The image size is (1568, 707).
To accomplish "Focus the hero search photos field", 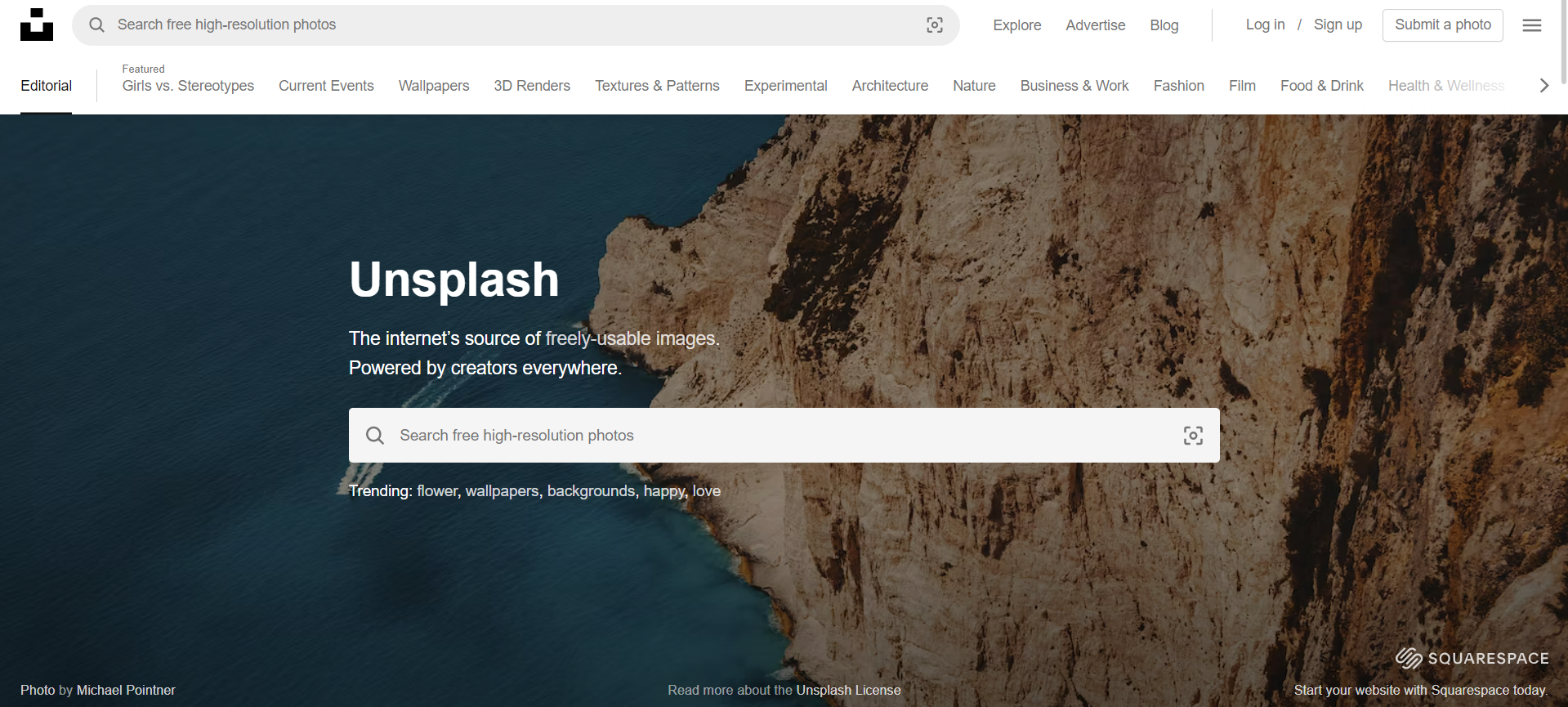I will tap(784, 436).
